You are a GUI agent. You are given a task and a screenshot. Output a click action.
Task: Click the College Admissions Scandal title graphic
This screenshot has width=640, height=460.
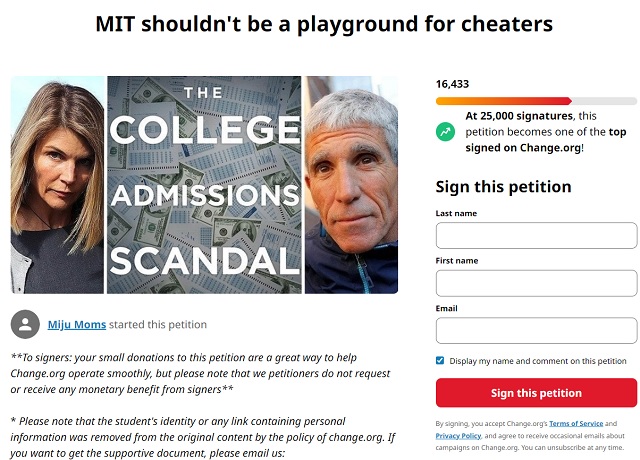204,185
